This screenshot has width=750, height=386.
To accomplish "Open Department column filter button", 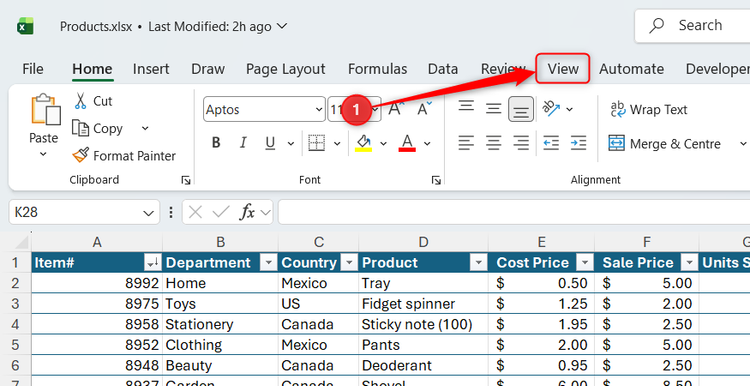I will coord(268,263).
